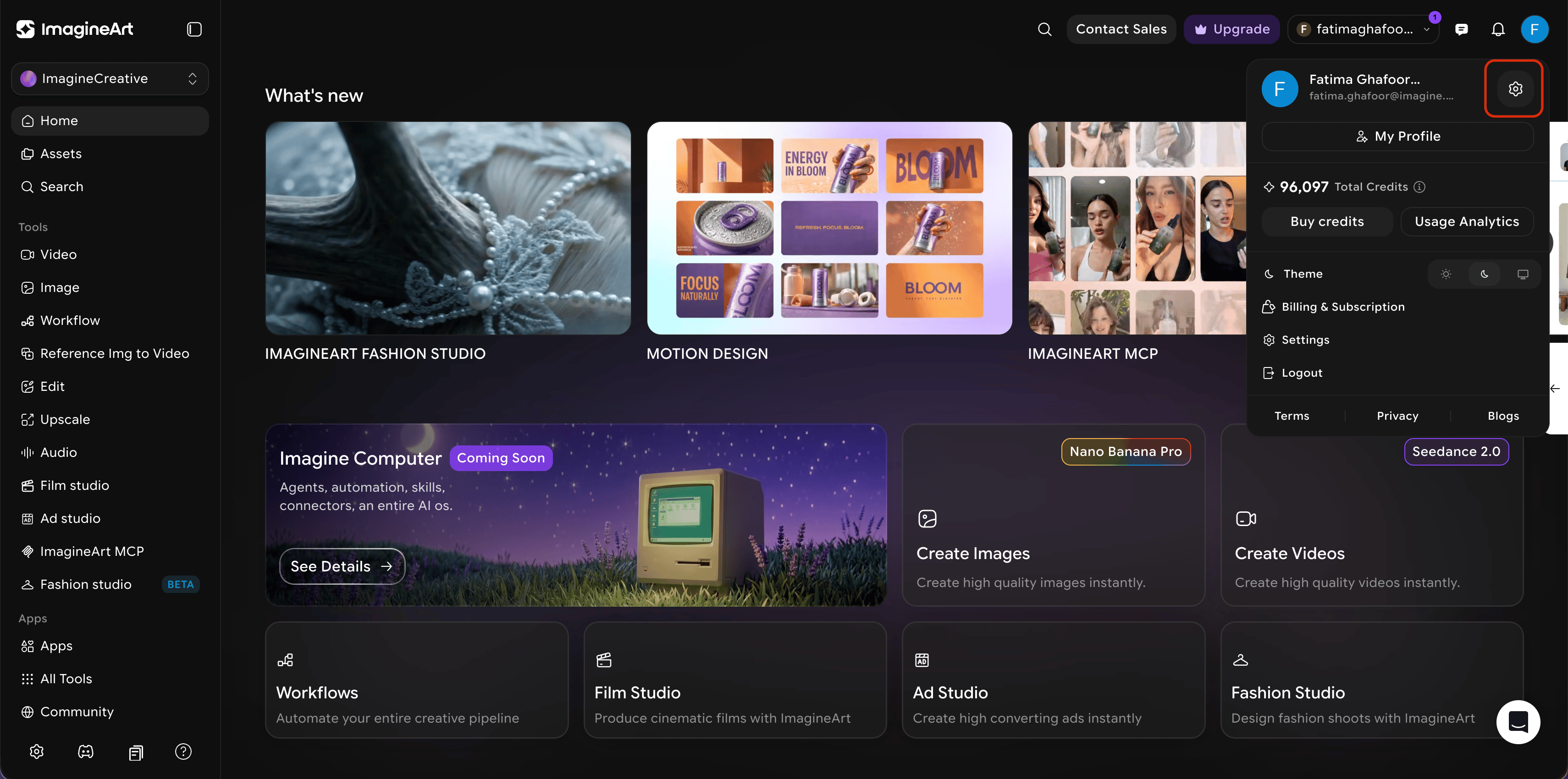
Task: Click the Contact Sales button
Action: 1121,29
